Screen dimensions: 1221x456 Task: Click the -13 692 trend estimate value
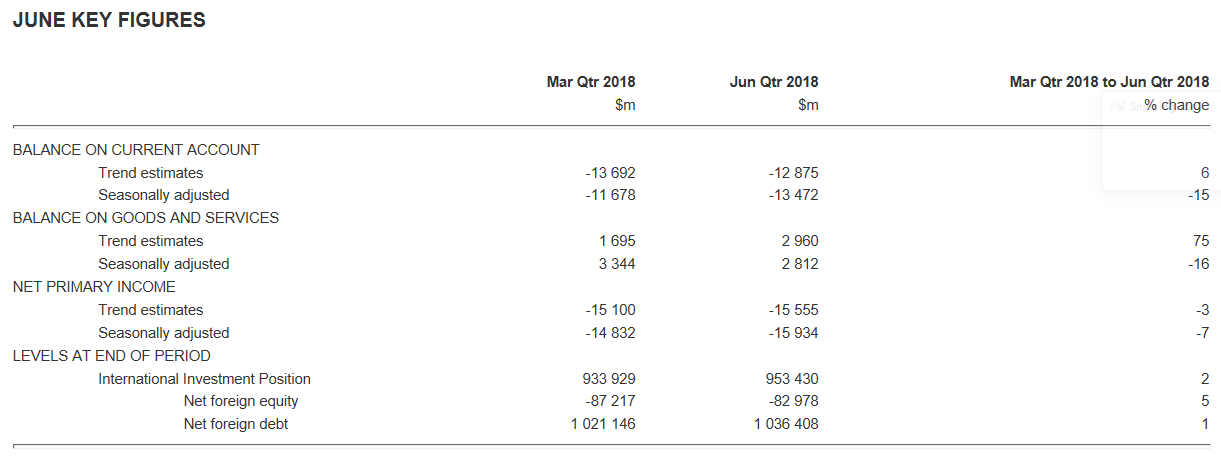click(610, 173)
